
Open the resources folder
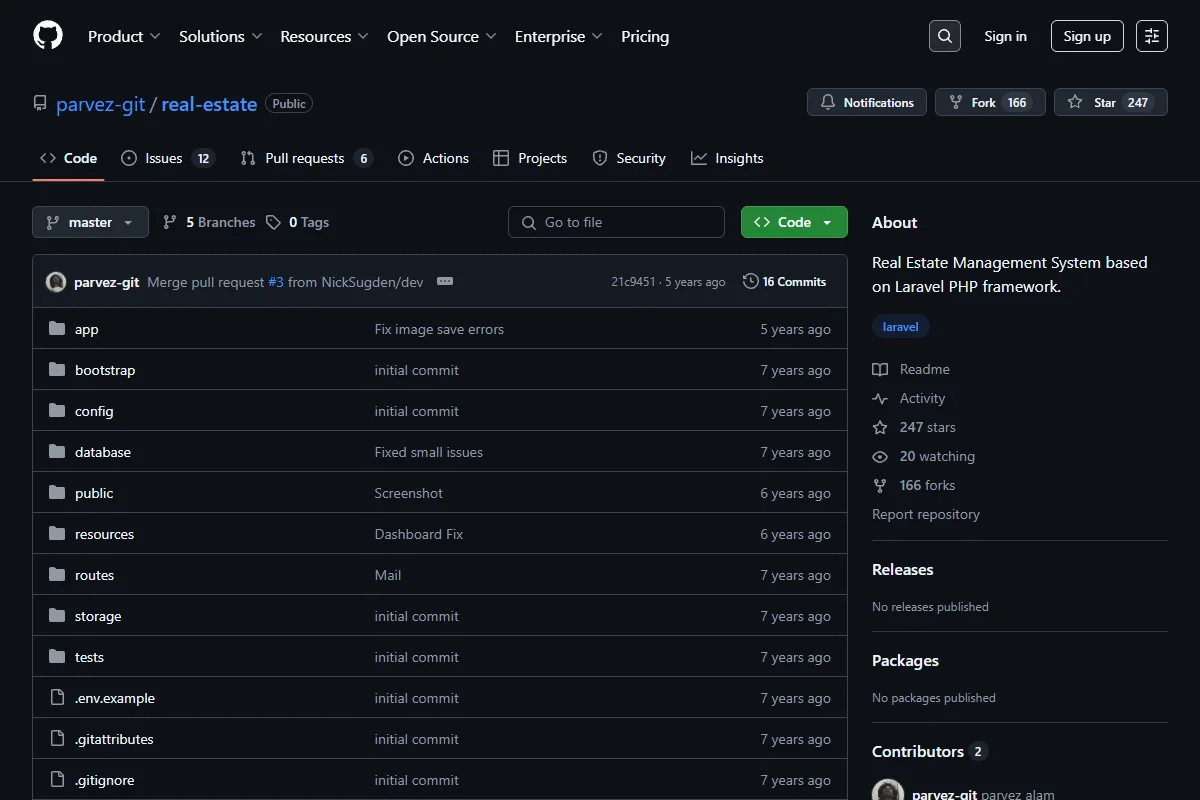pos(104,534)
